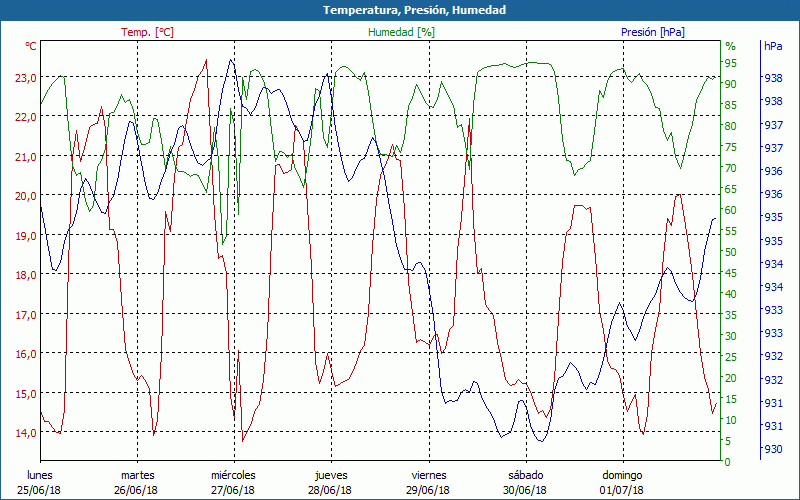Click temperature axis value 22,0

pos(27,117)
